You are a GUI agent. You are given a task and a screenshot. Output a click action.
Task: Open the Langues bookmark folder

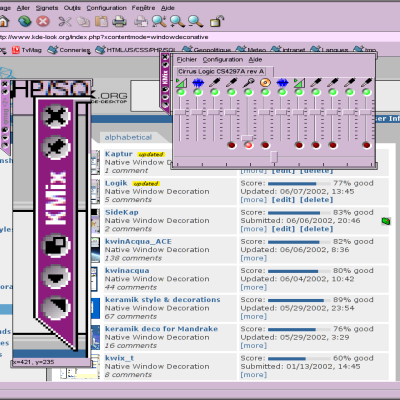click(329, 50)
